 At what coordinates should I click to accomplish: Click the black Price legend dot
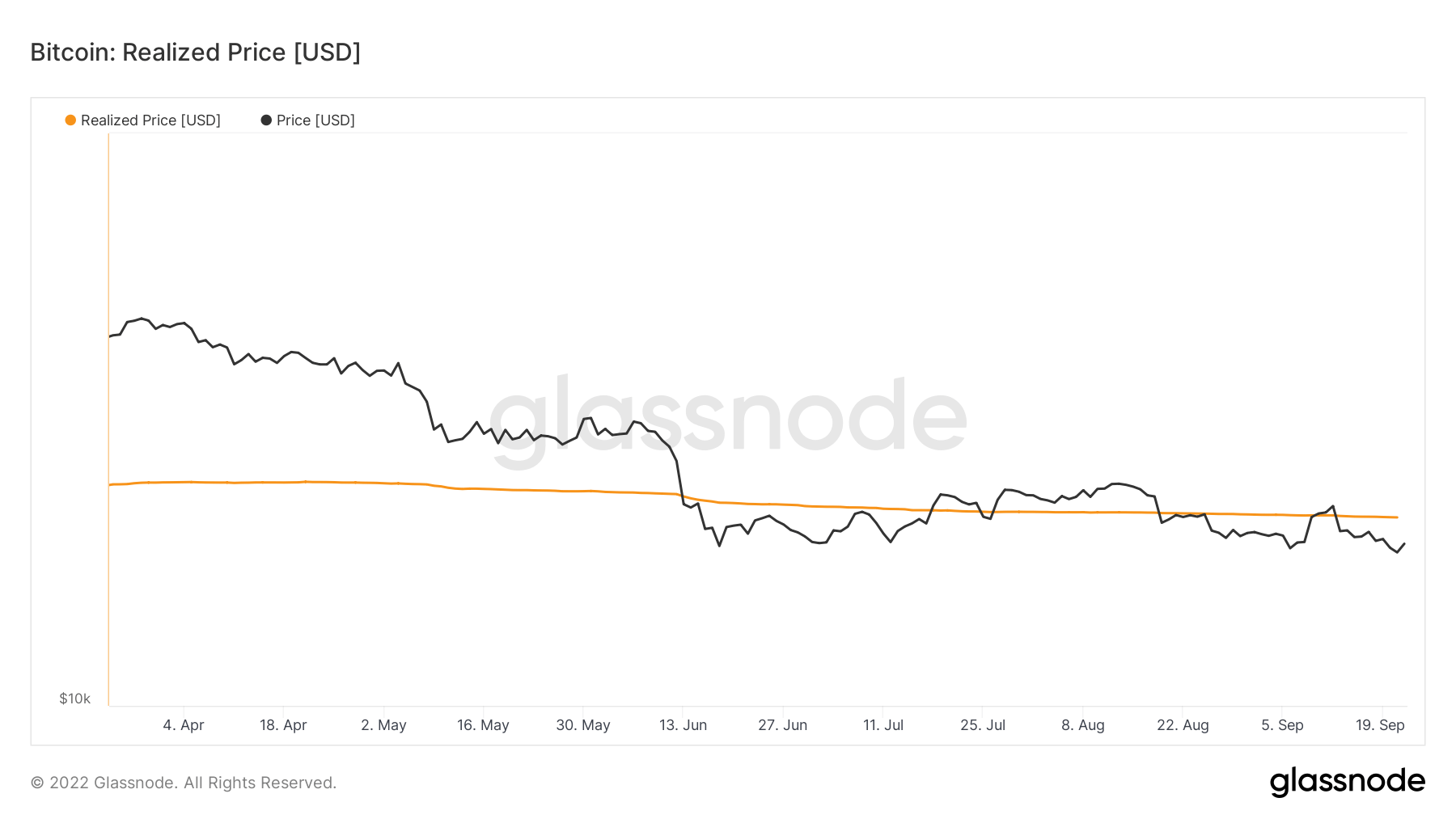point(266,120)
